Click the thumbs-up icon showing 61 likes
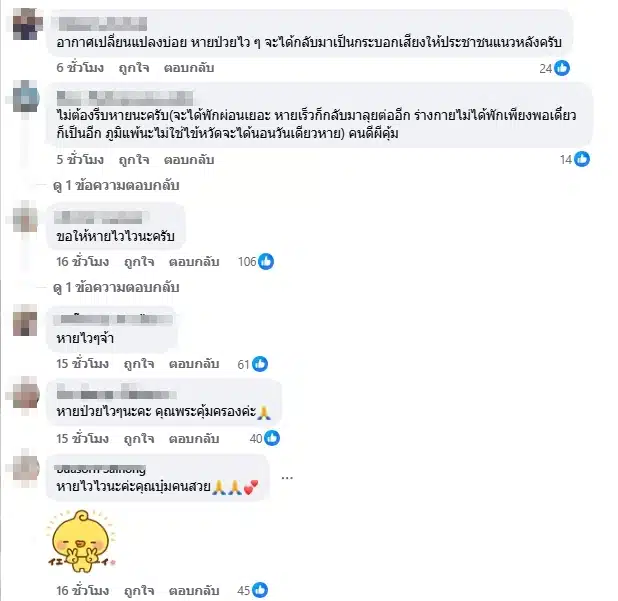Viewport: 618px width, 601px height. tap(260, 364)
